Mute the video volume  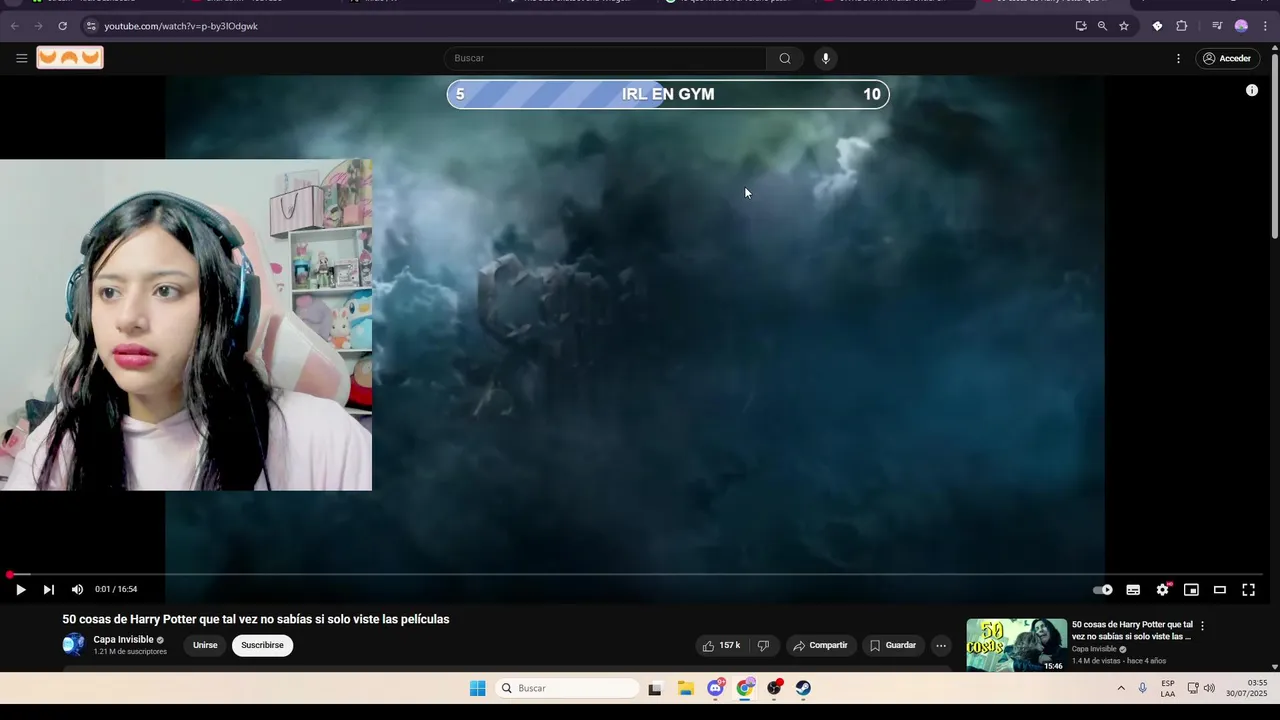coord(77,589)
